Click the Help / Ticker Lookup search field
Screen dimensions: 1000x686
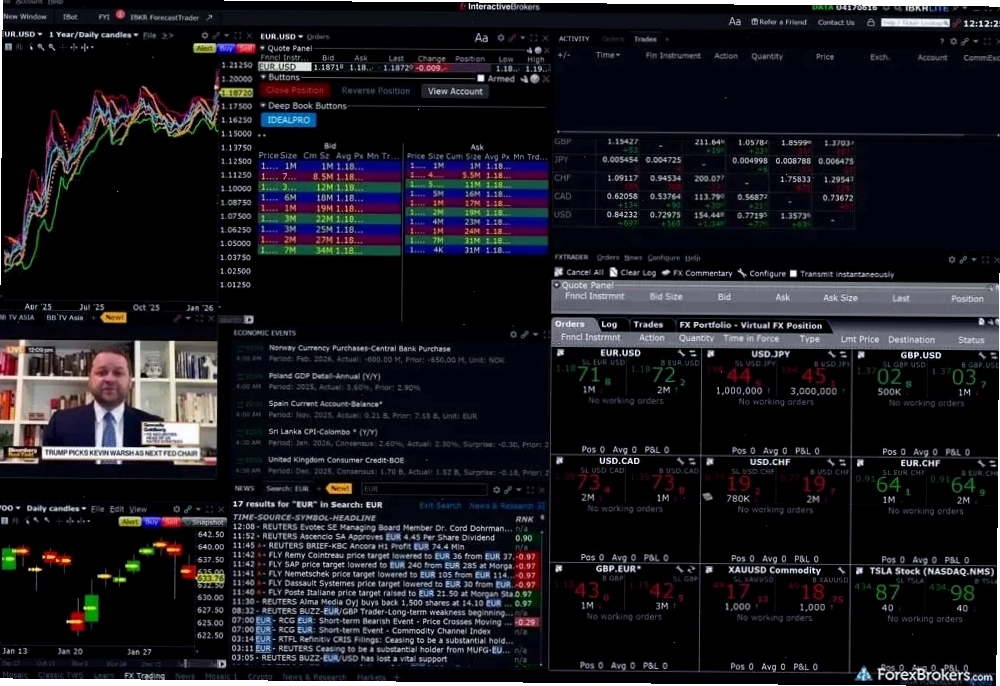915,22
